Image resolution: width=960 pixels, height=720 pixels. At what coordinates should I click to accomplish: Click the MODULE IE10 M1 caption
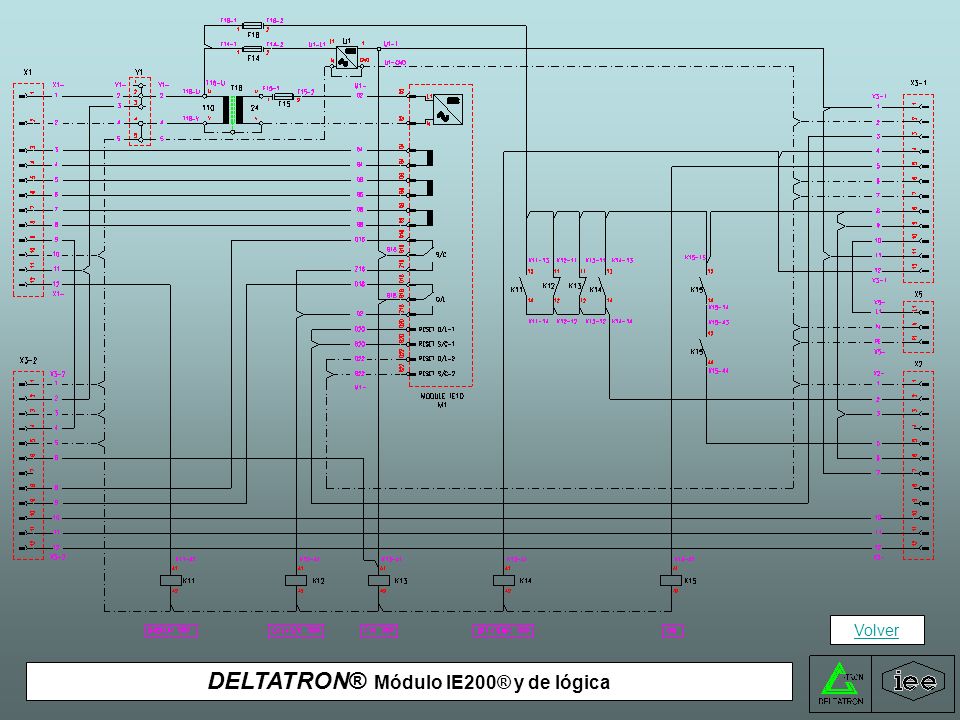coord(442,400)
